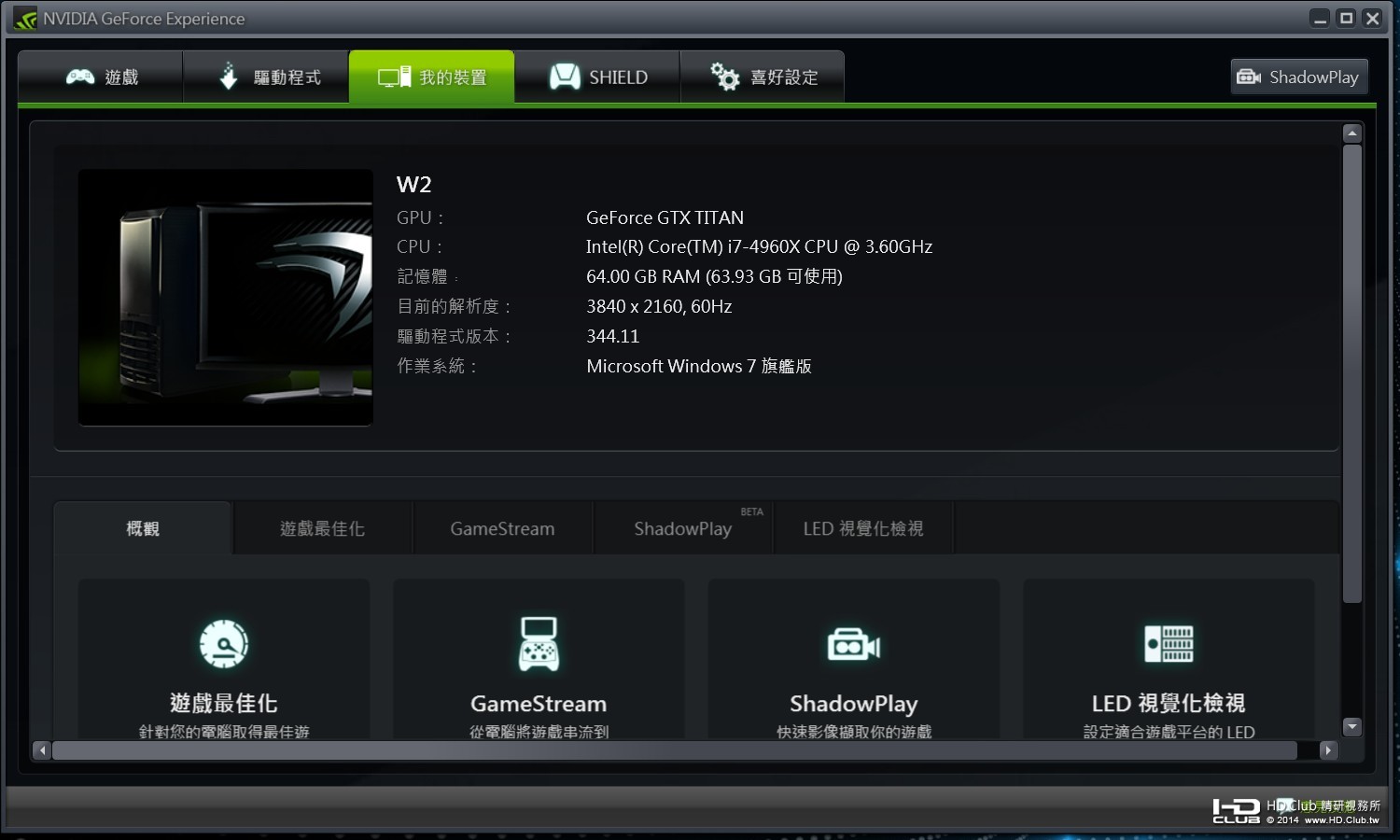This screenshot has height=840, width=1400.
Task: Open the 喜好設定 preferences tab
Action: pos(763,77)
